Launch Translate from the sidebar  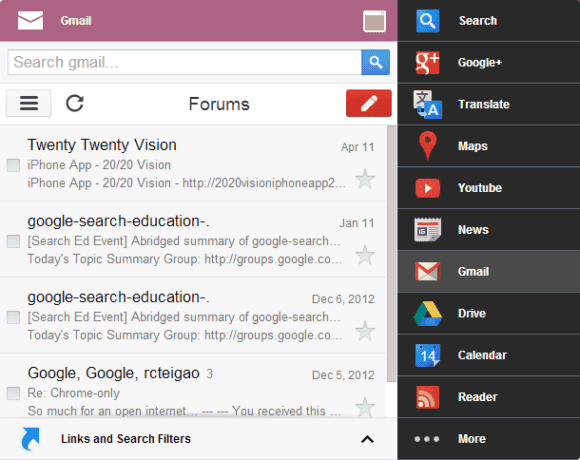tap(427, 104)
